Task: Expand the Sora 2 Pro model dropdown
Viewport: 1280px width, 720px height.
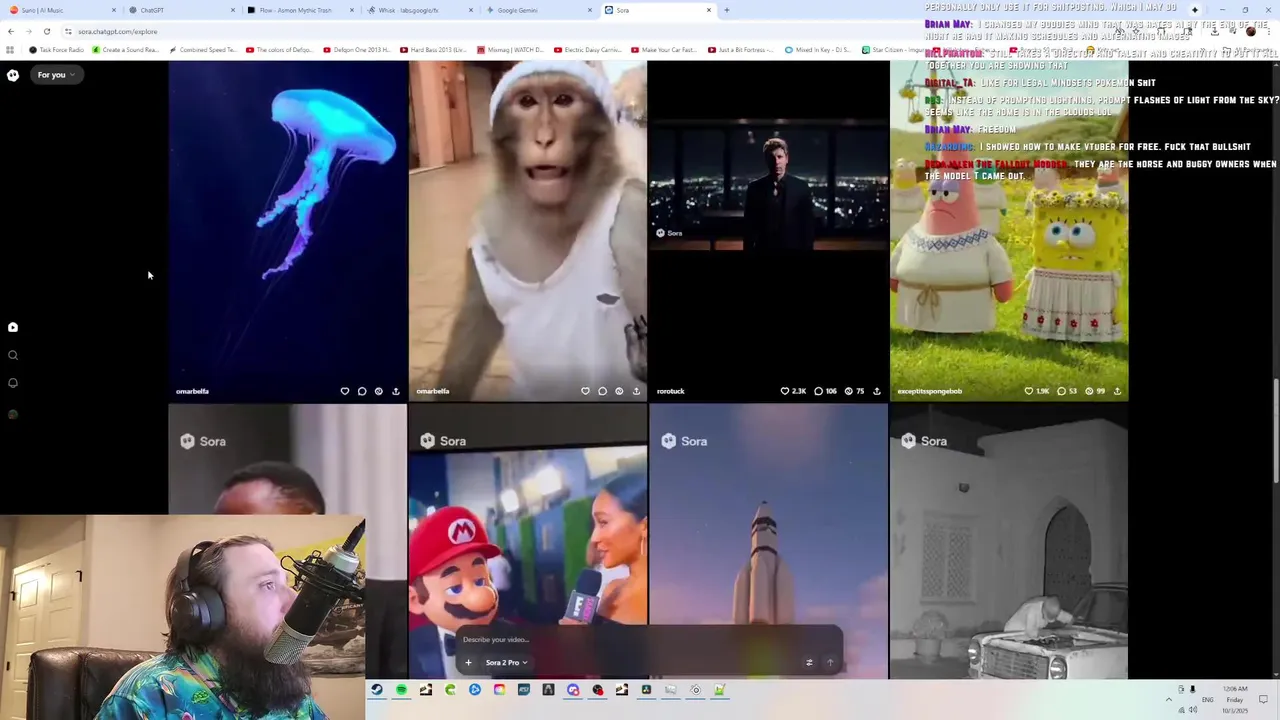Action: pyautogui.click(x=506, y=662)
